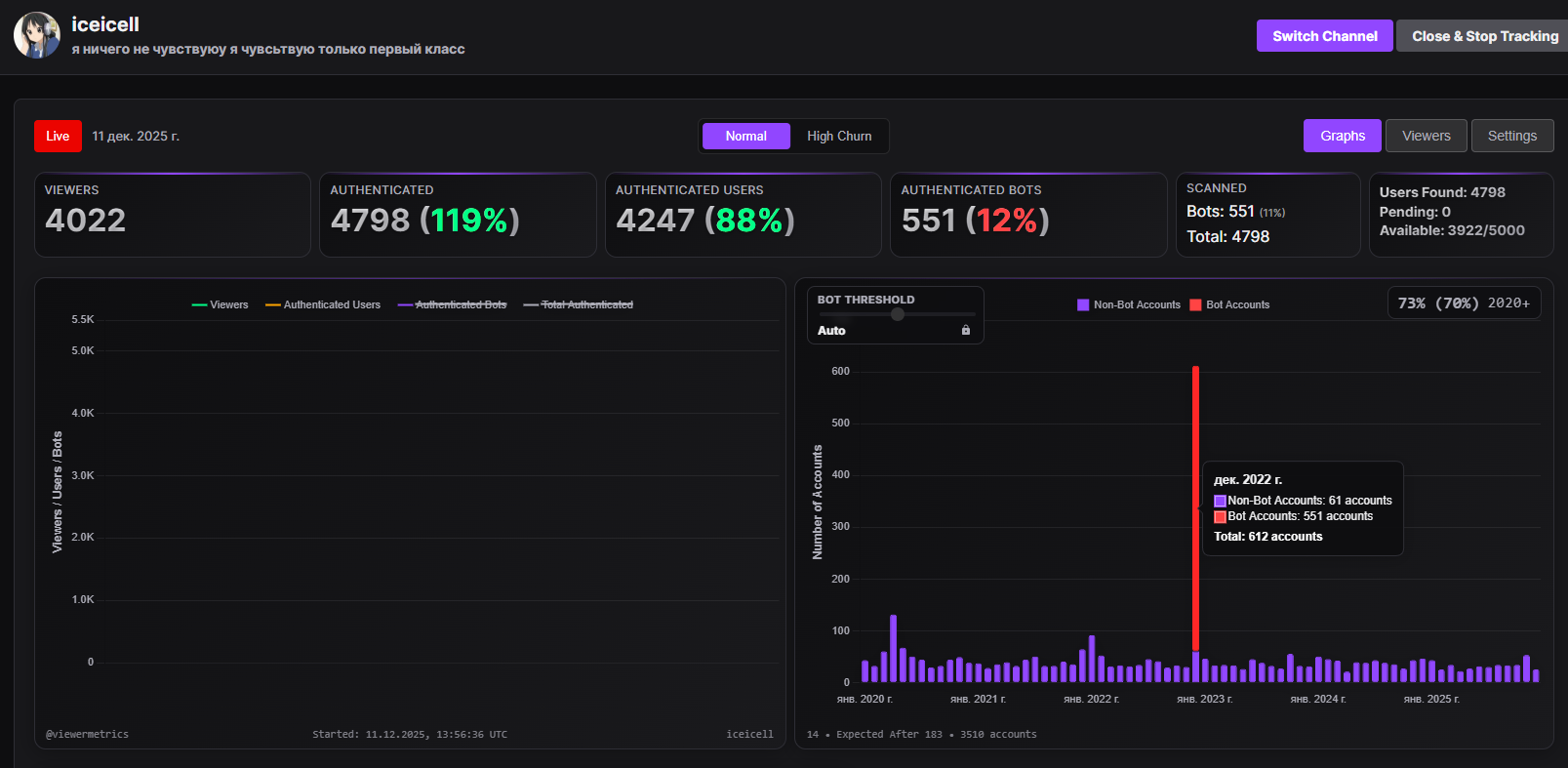Image resolution: width=1568 pixels, height=768 pixels.
Task: Click the Number of Accounts axis title
Action: [x=818, y=502]
